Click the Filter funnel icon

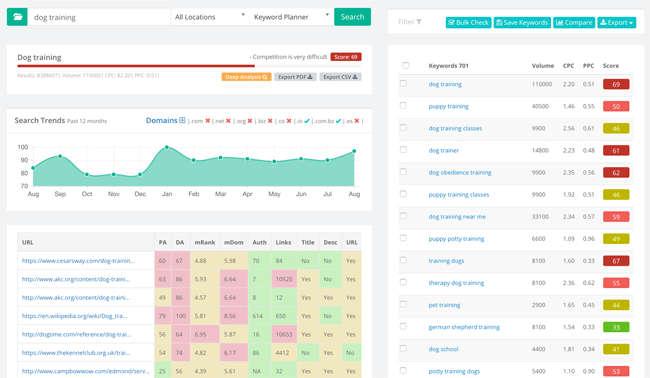(419, 22)
